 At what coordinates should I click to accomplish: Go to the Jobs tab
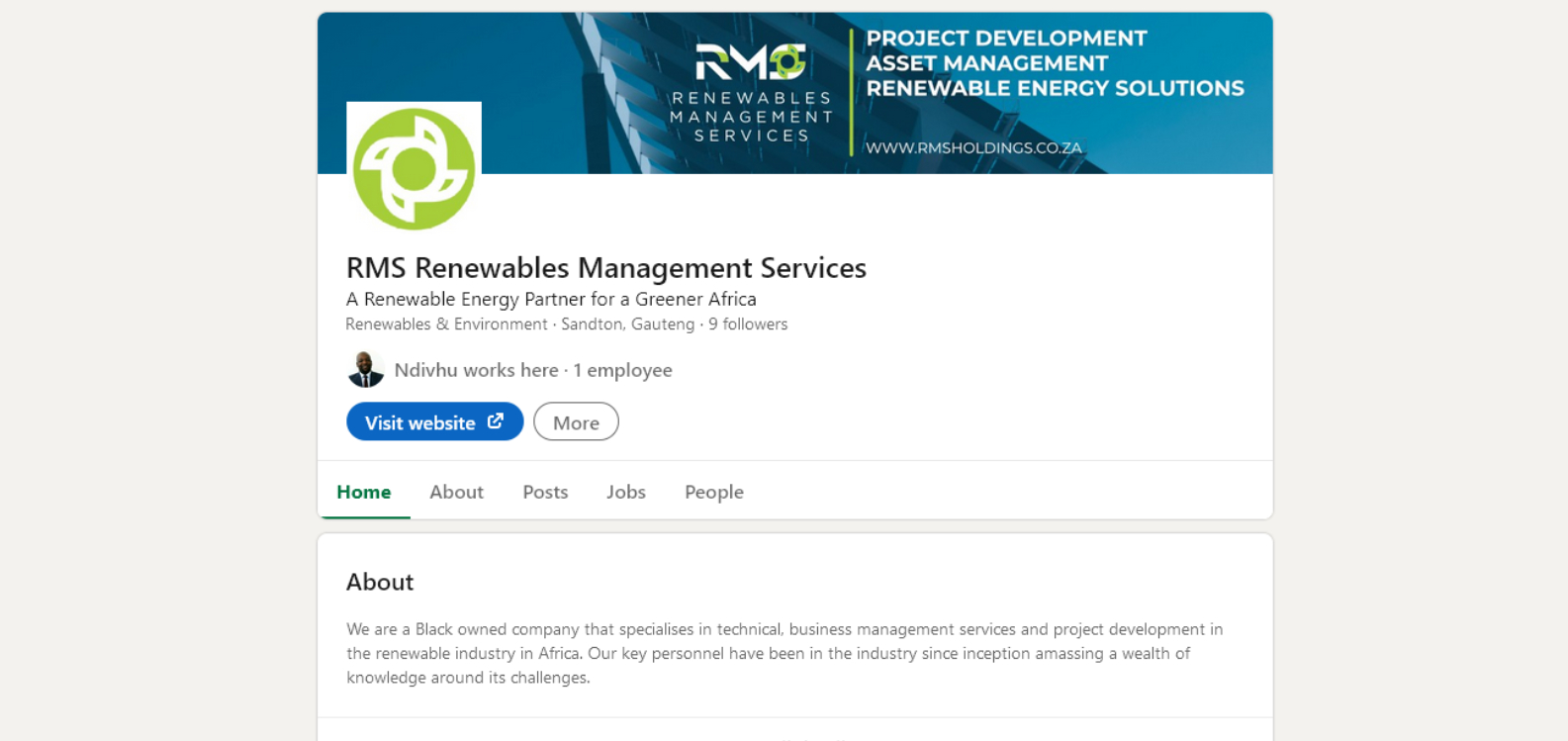tap(626, 492)
